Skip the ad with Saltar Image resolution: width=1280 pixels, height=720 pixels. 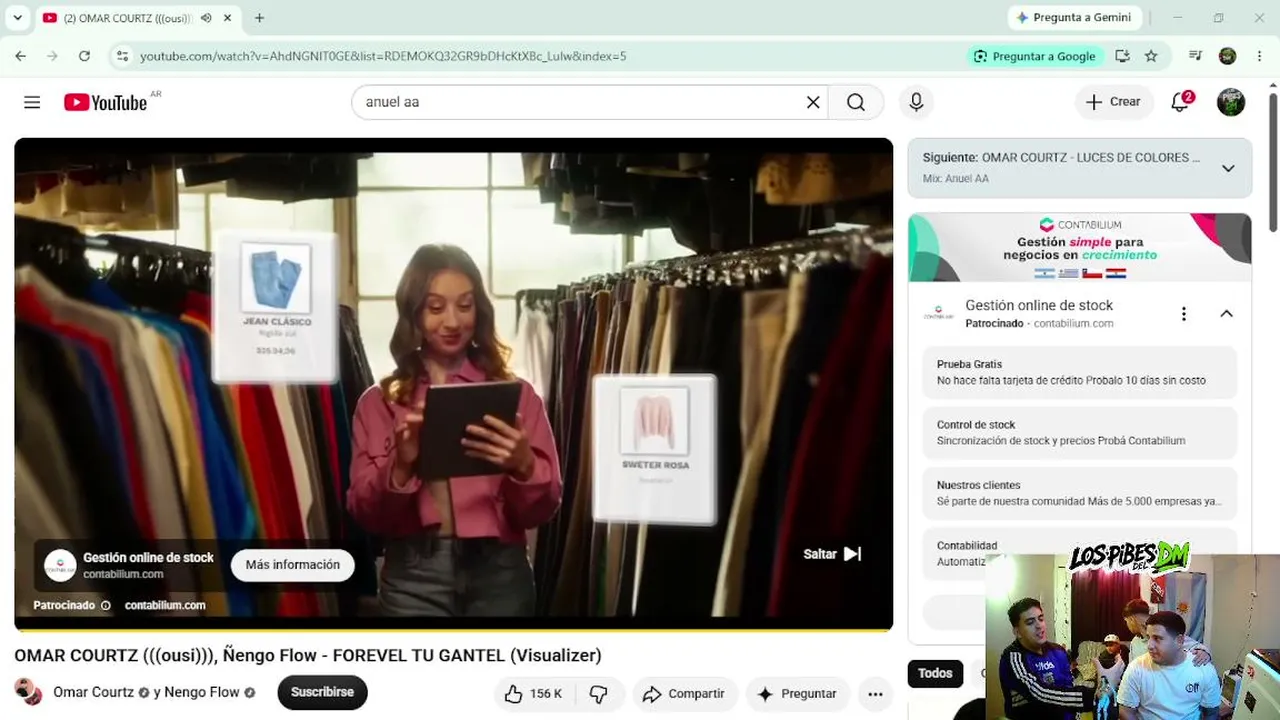click(832, 554)
